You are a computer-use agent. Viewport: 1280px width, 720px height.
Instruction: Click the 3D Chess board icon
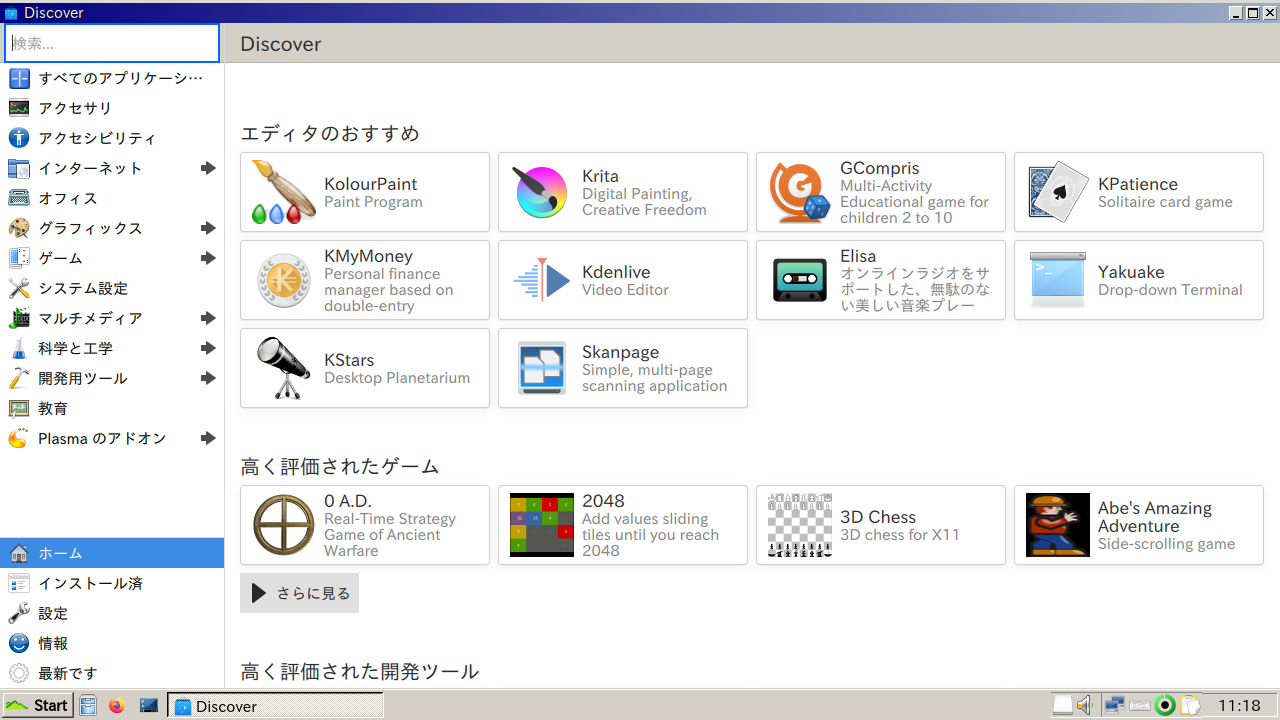tap(800, 525)
